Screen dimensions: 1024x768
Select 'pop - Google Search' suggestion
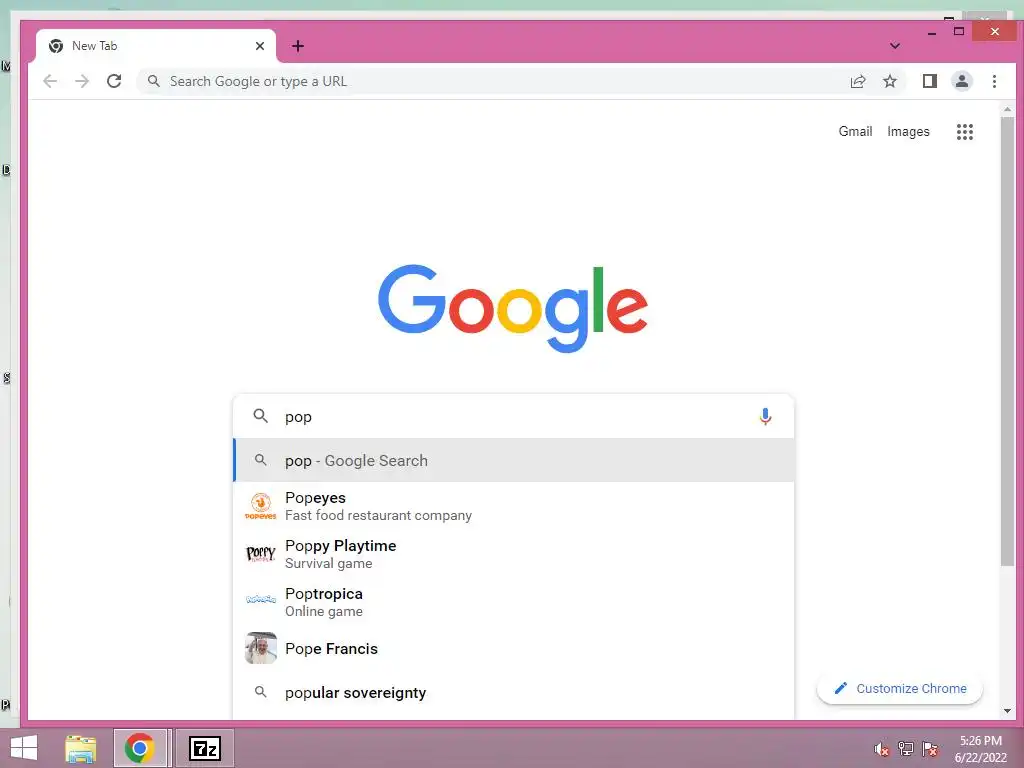pyautogui.click(x=513, y=460)
